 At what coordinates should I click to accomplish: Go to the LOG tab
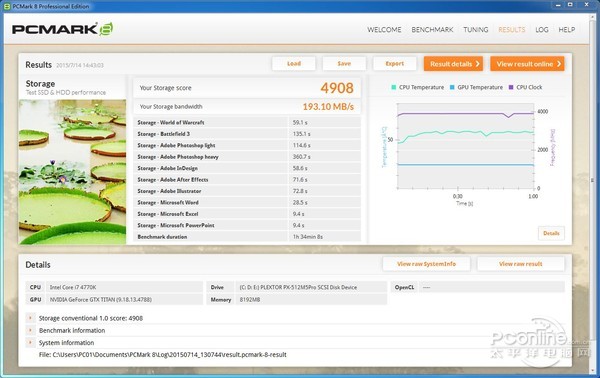541,30
